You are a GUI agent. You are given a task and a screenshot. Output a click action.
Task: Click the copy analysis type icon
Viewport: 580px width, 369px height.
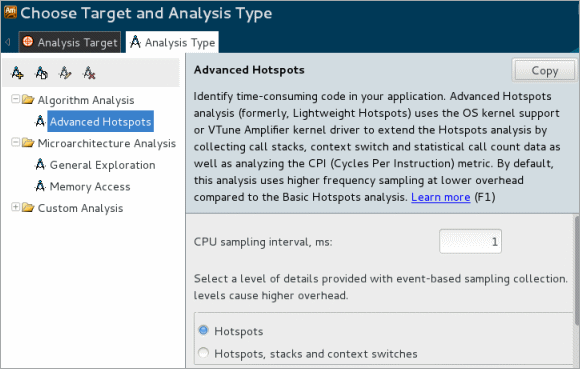pyautogui.click(x=41, y=73)
